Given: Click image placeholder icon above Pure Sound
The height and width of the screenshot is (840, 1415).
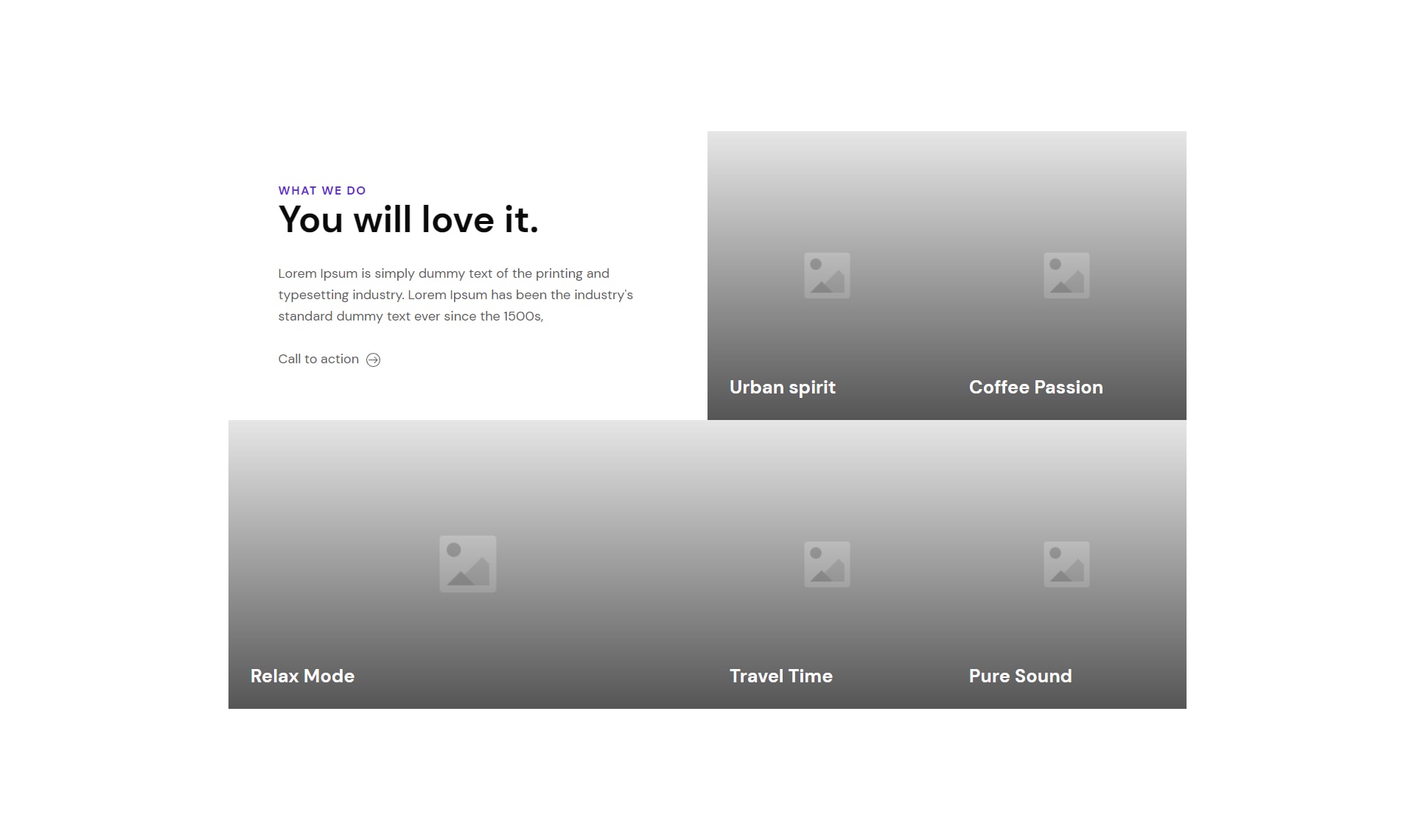Looking at the screenshot, I should pyautogui.click(x=1066, y=564).
